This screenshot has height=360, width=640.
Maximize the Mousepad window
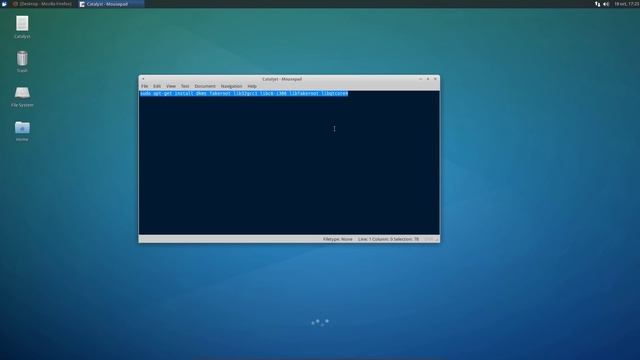point(428,79)
